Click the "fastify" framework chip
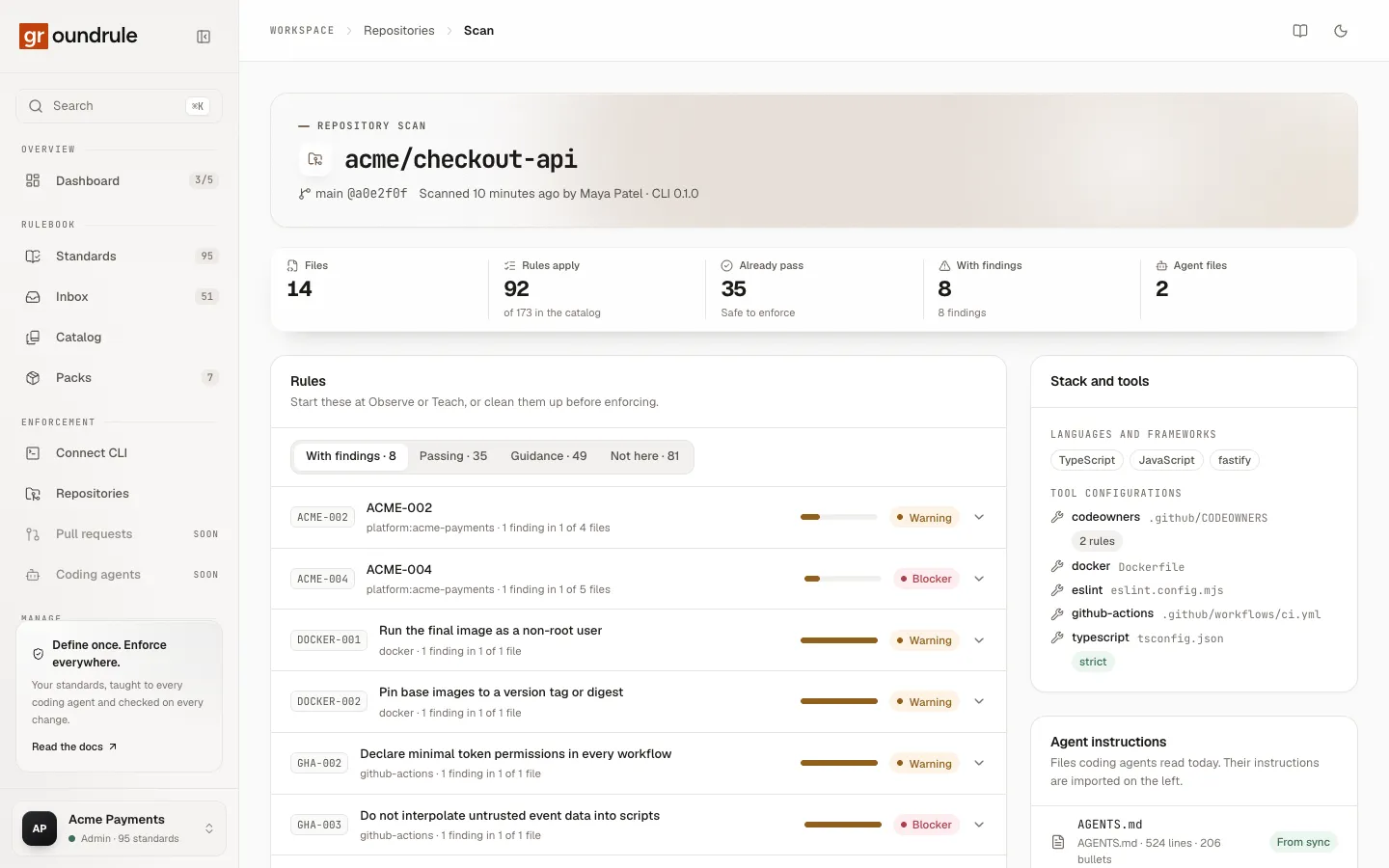Screen dimensions: 1389x868 [x=1235, y=460]
